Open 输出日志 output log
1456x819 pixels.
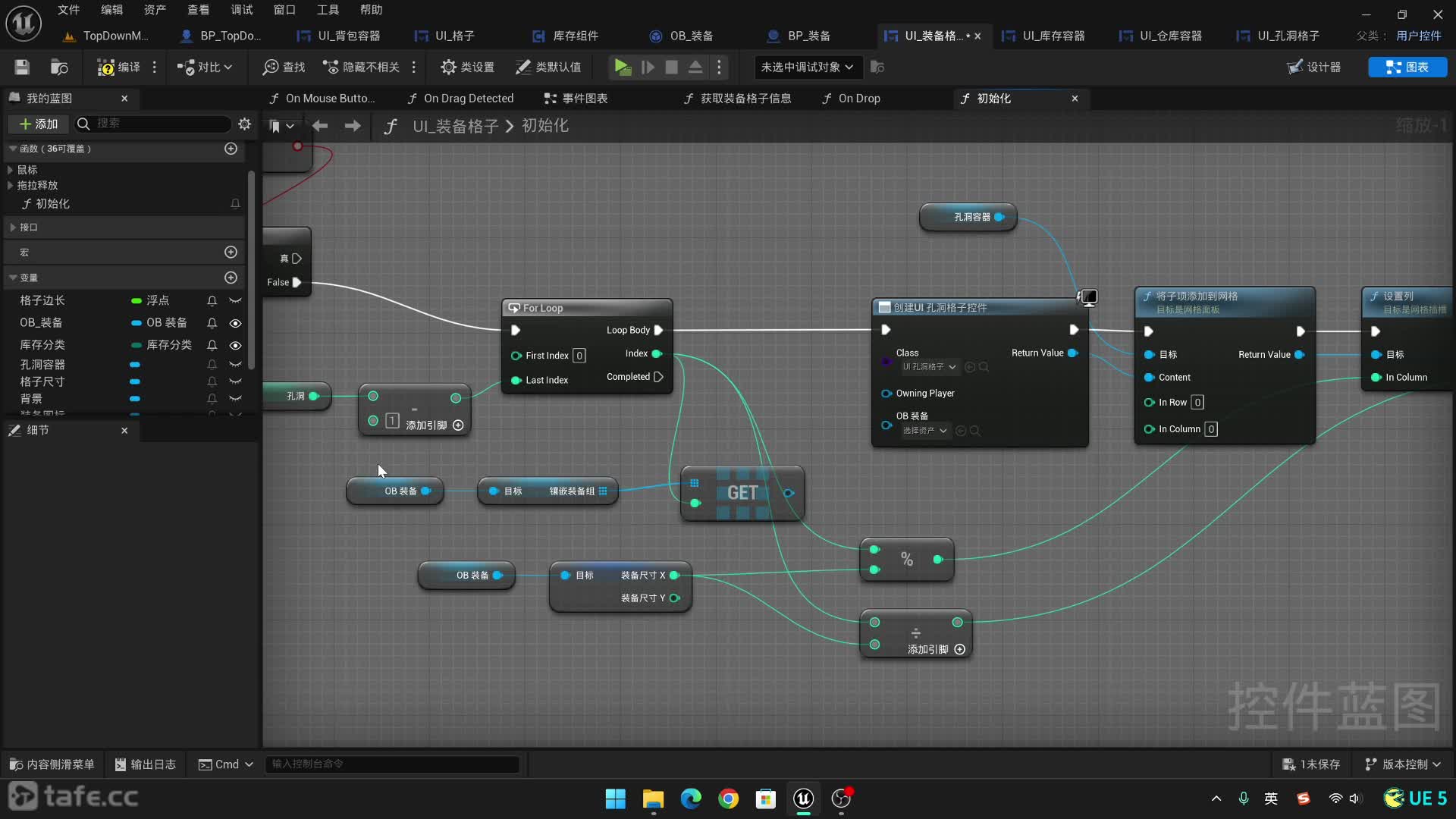(x=146, y=764)
